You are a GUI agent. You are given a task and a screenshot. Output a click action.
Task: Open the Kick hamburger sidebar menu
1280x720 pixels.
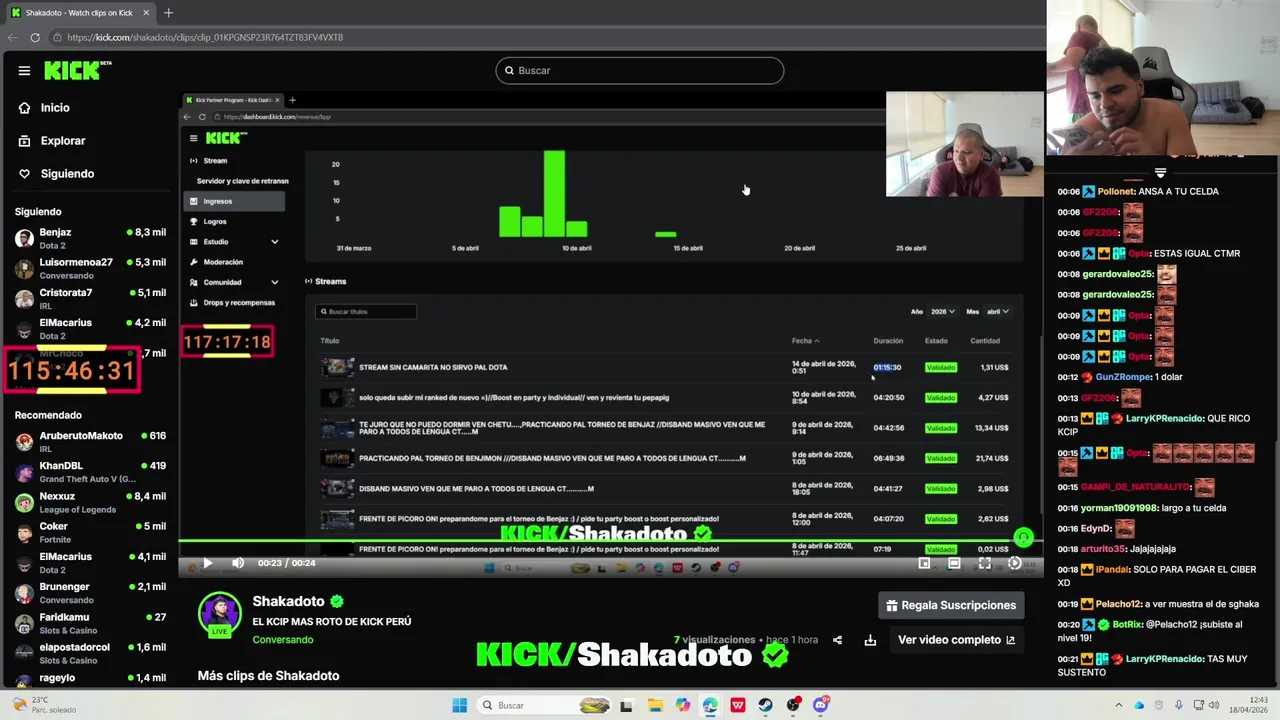[24, 71]
